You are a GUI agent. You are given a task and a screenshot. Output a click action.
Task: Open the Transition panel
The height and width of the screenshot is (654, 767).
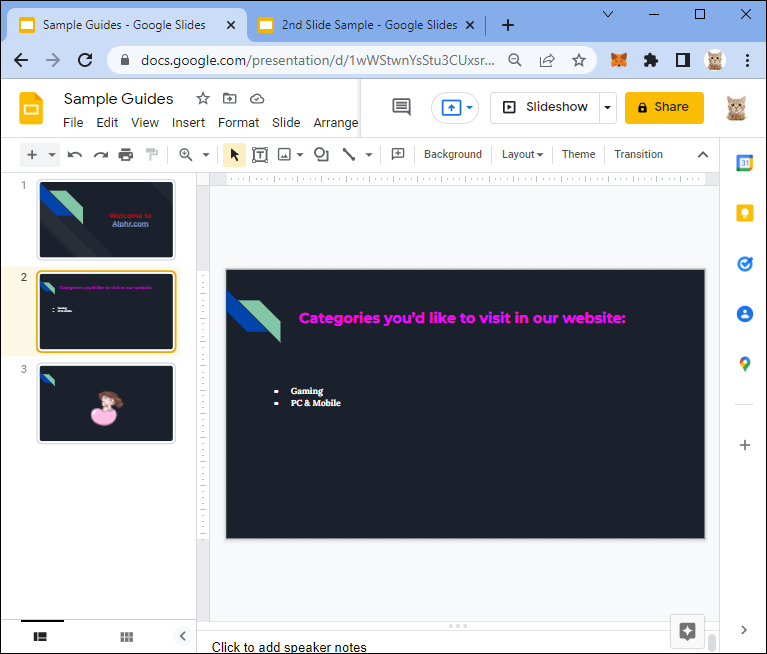pyautogui.click(x=638, y=154)
